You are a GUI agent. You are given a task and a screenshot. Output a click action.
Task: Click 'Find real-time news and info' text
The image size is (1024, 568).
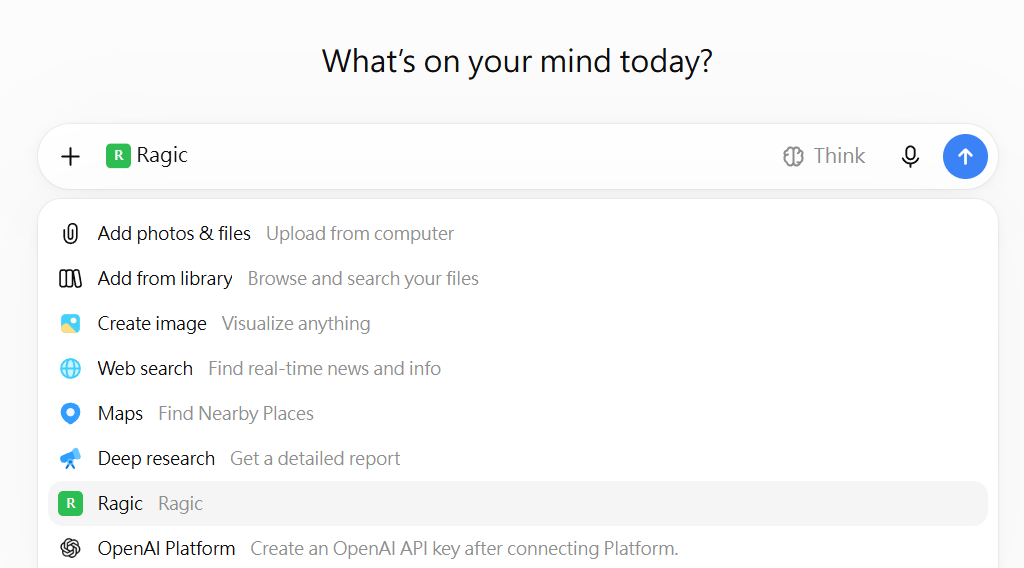(x=325, y=369)
